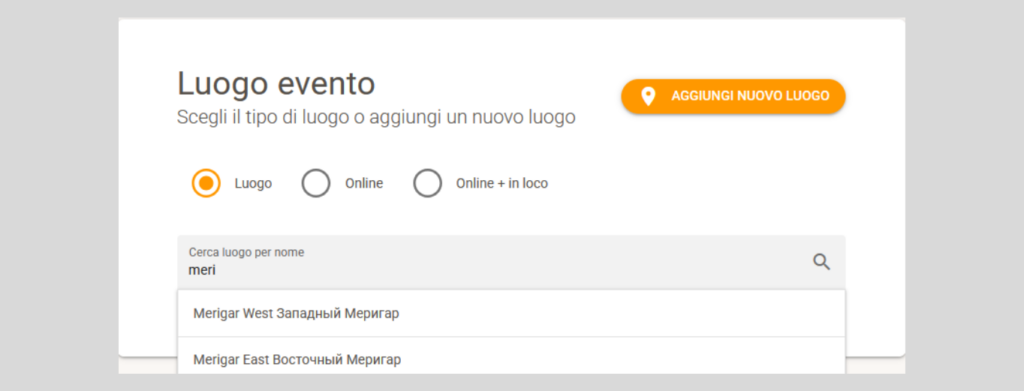The height and width of the screenshot is (391, 1024).
Task: Click the map pin icon on orange button
Action: 648,97
